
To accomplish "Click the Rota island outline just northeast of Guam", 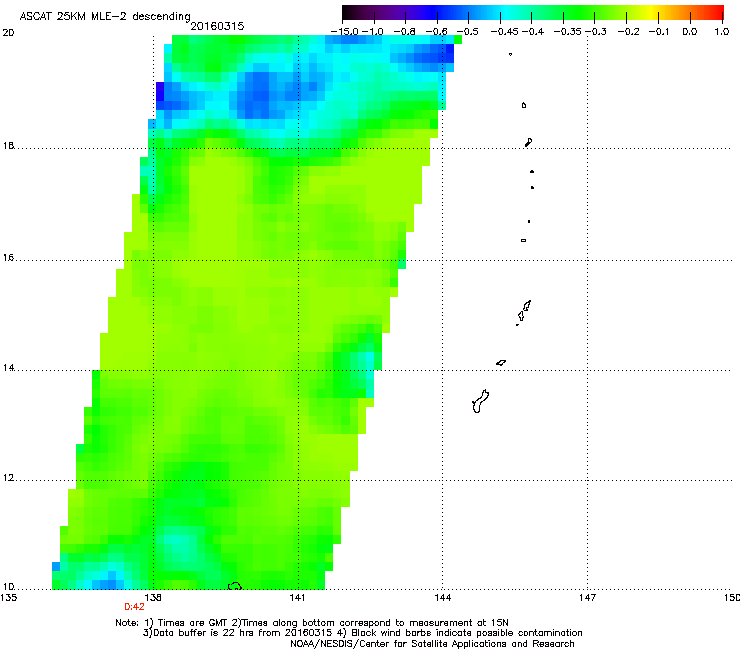I will (501, 363).
